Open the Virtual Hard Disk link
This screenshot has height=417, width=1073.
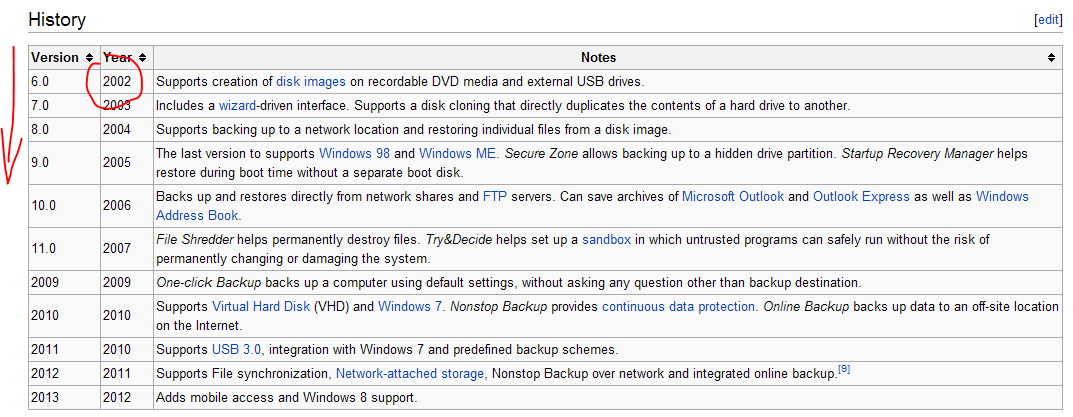click(x=260, y=306)
